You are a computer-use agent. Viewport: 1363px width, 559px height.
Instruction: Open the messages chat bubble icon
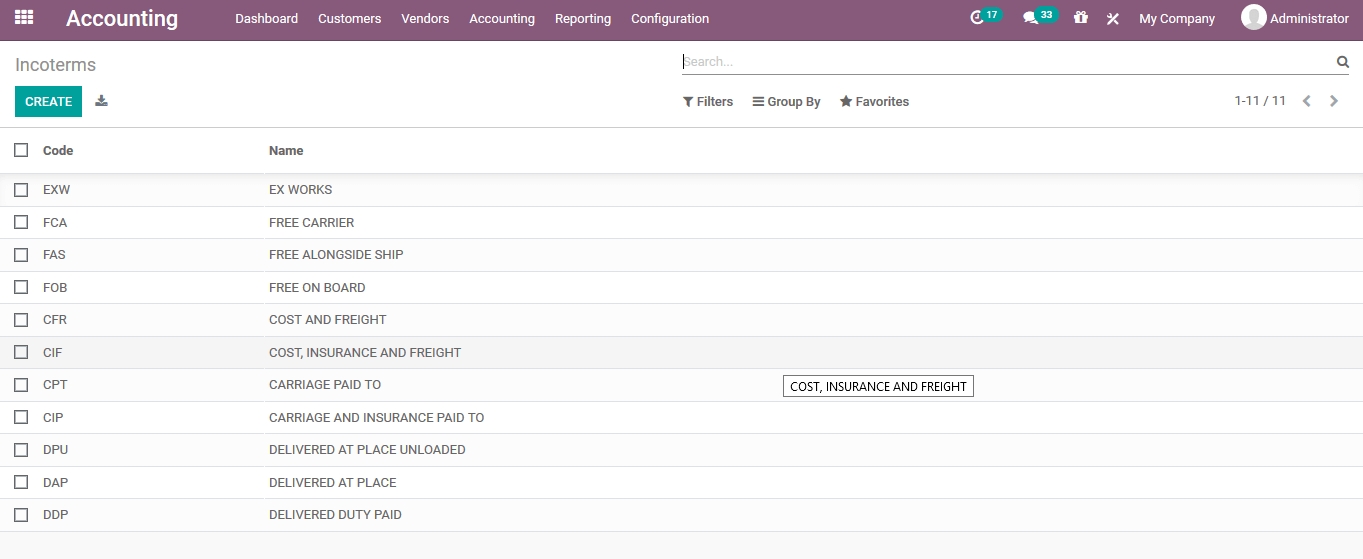(x=1031, y=18)
